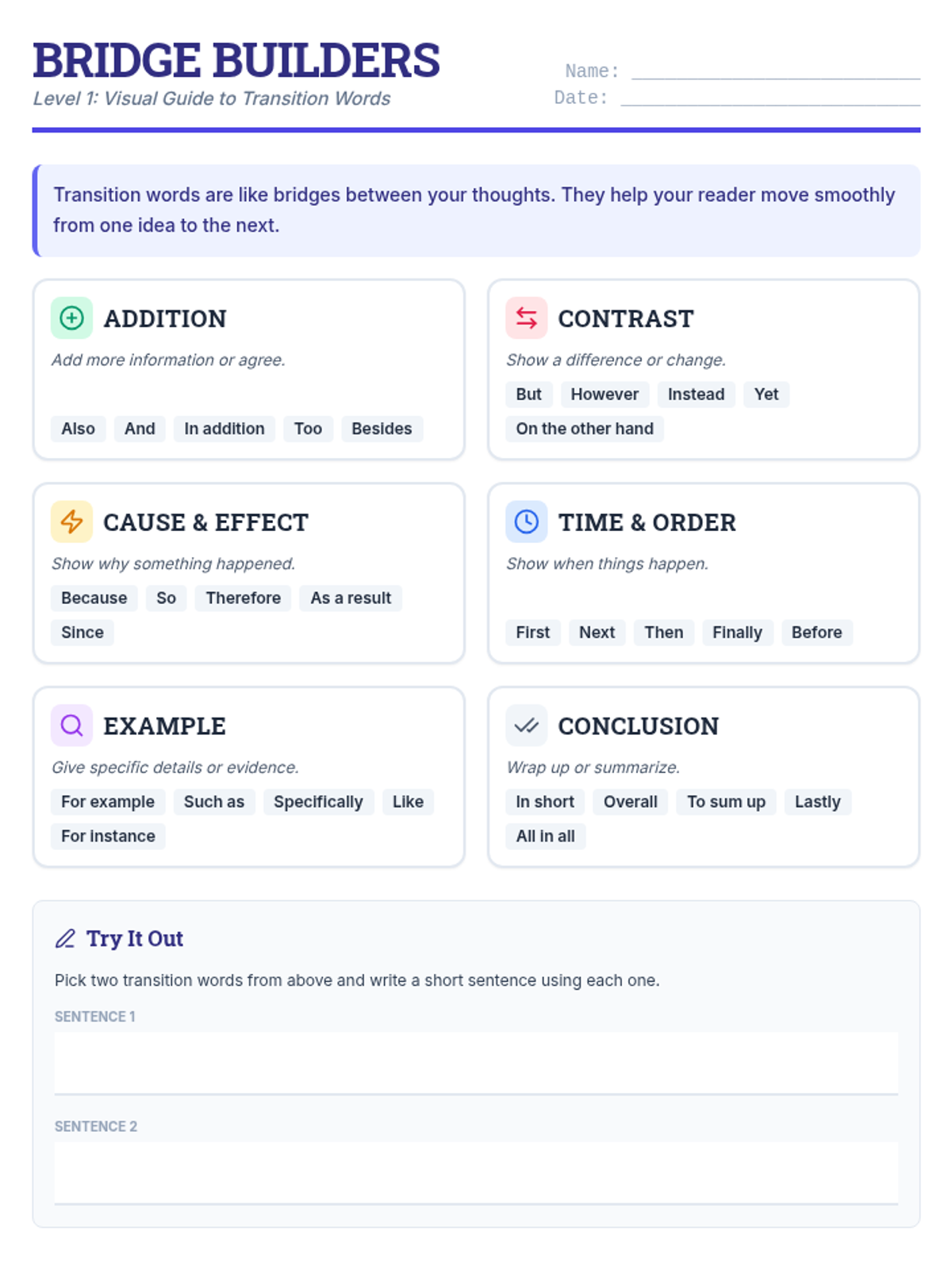Click the double checkmark Conclusion icon
Screen dimensions: 952x1270
click(x=526, y=725)
